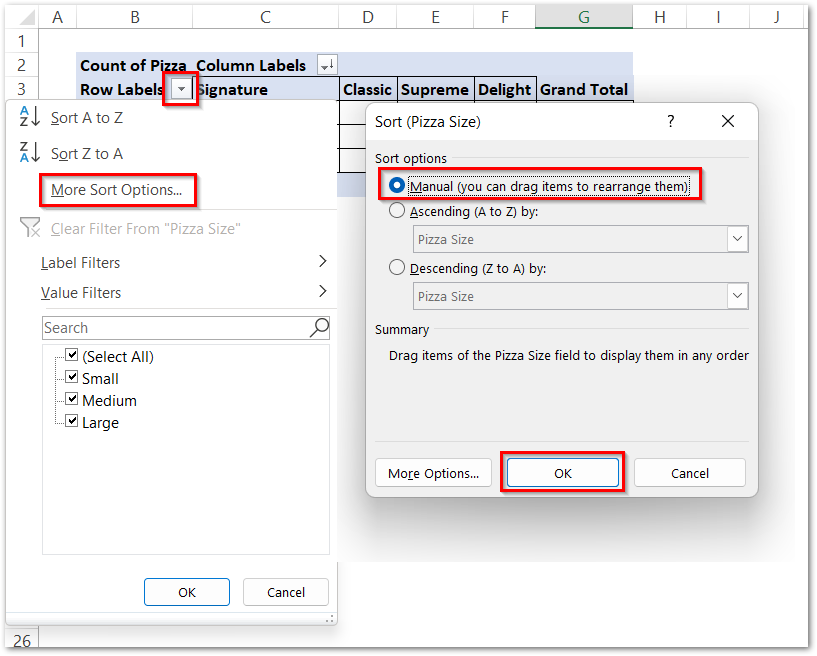817x656 pixels.
Task: Open the Row Labels filter dropdown
Action: pyautogui.click(x=180, y=89)
